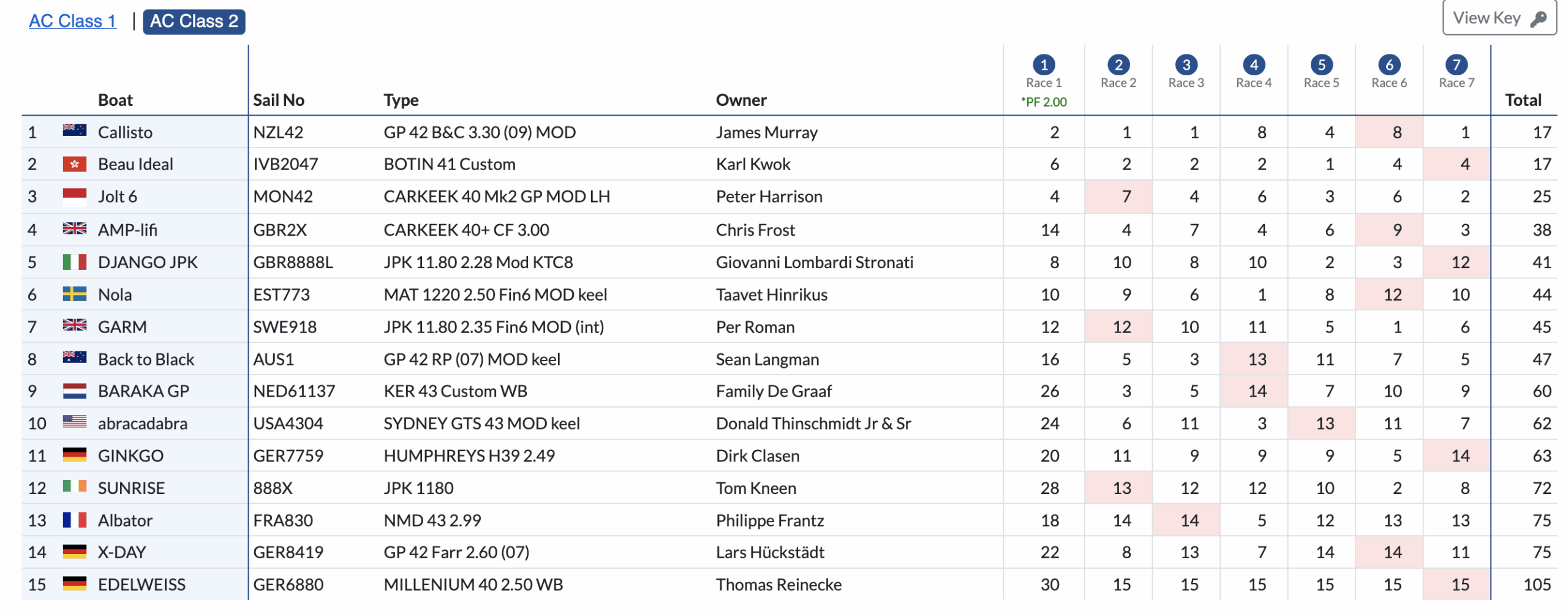Select the boat name Back to Black

146,359
